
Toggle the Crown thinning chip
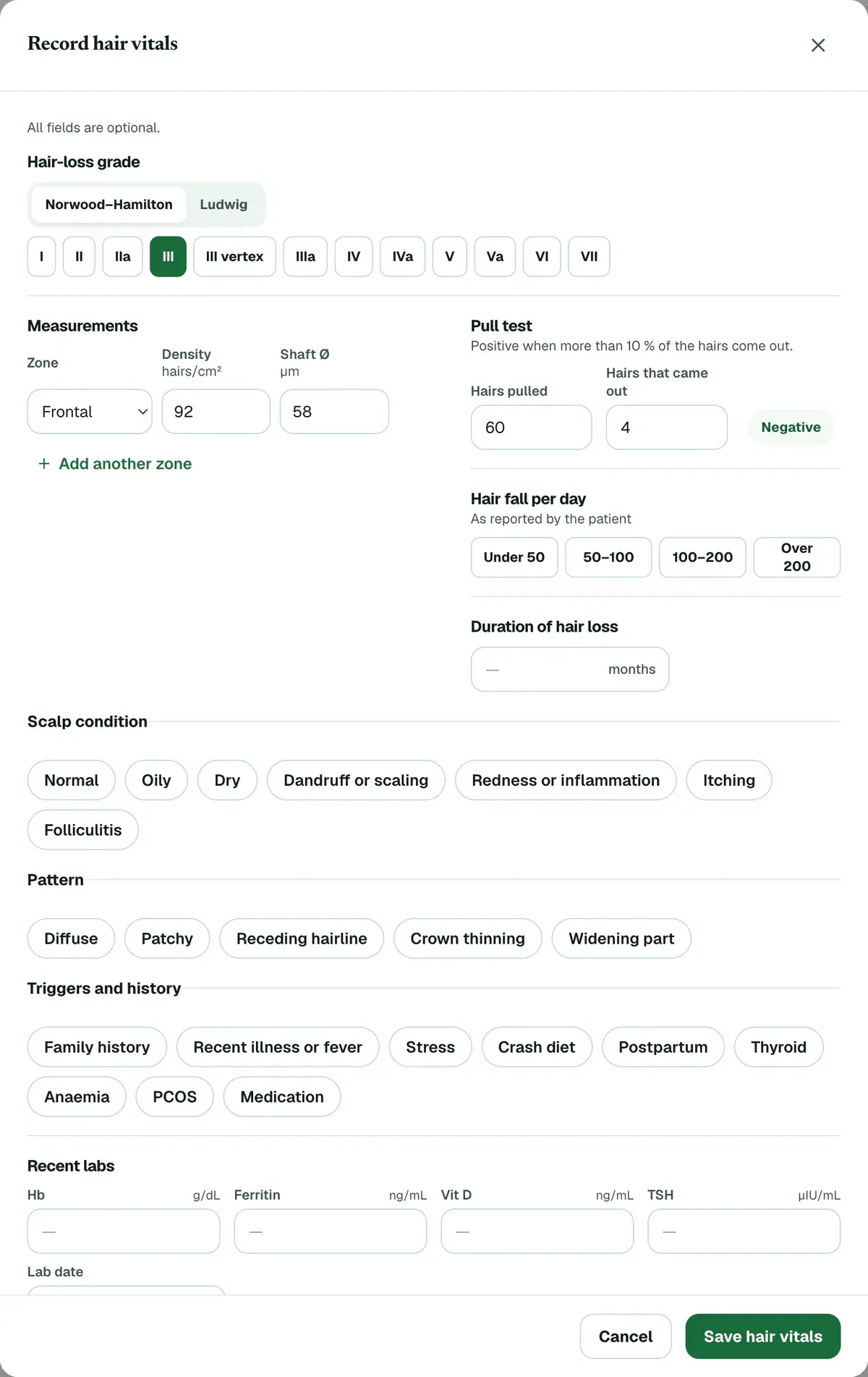pos(468,939)
